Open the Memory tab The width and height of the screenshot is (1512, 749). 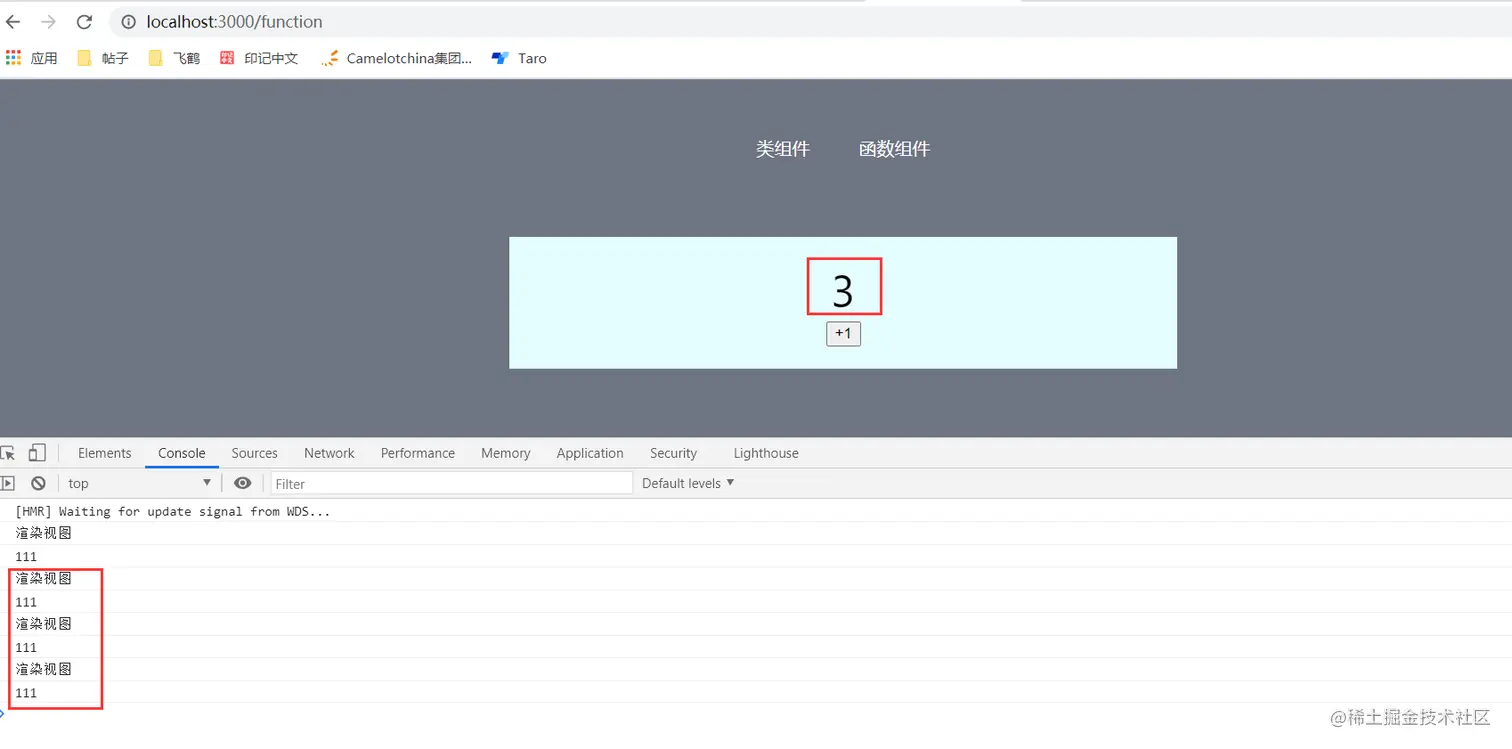pyautogui.click(x=505, y=453)
